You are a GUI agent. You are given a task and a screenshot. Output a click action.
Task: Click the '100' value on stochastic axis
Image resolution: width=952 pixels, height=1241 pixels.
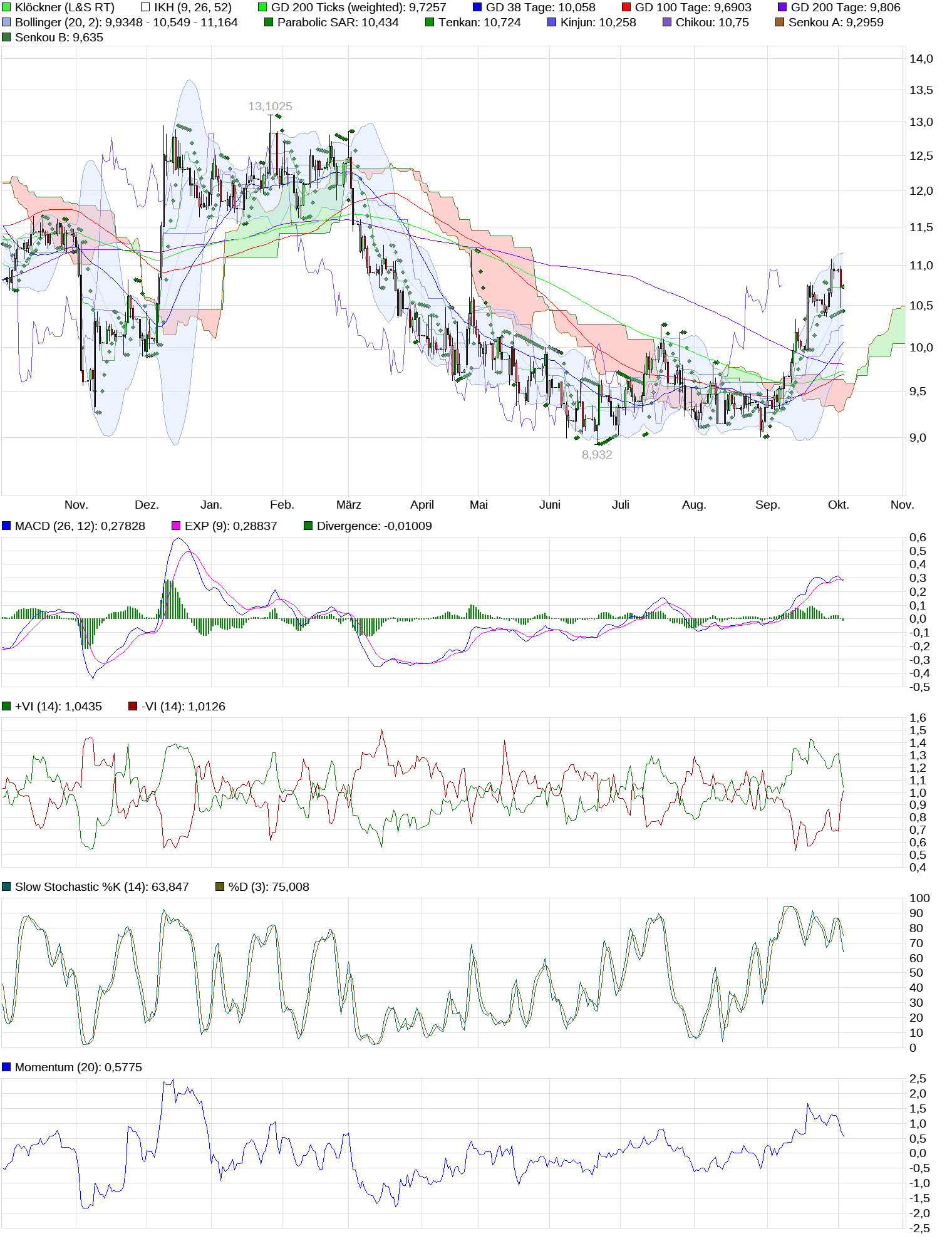tap(919, 898)
